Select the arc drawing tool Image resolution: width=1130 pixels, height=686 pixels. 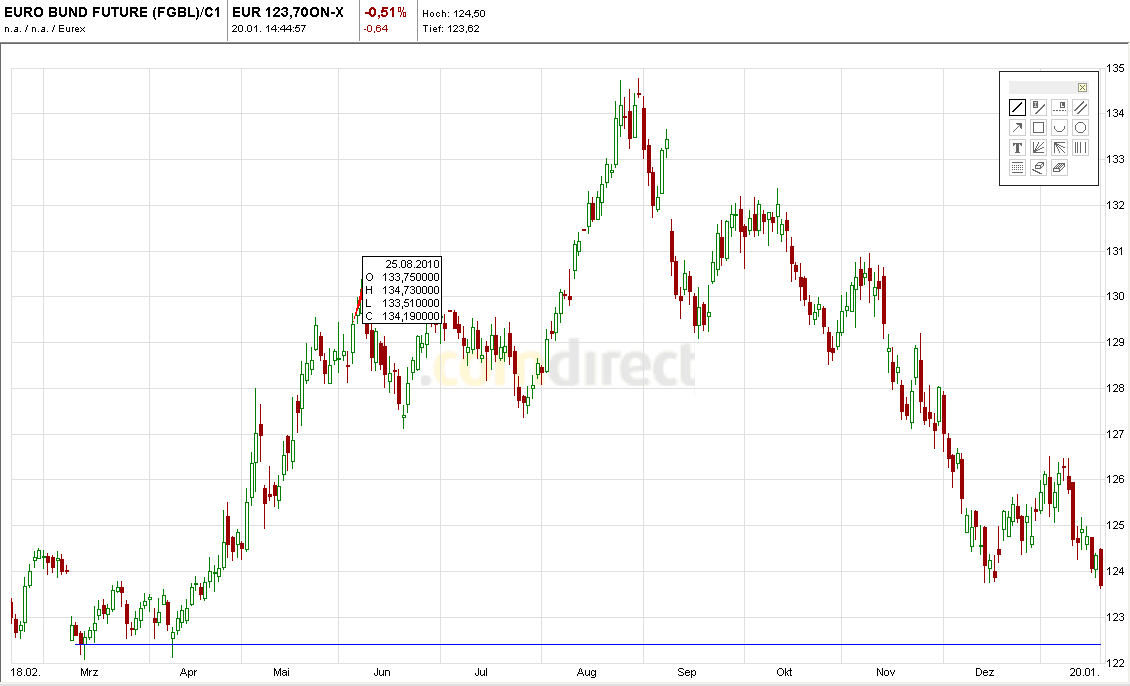1059,127
